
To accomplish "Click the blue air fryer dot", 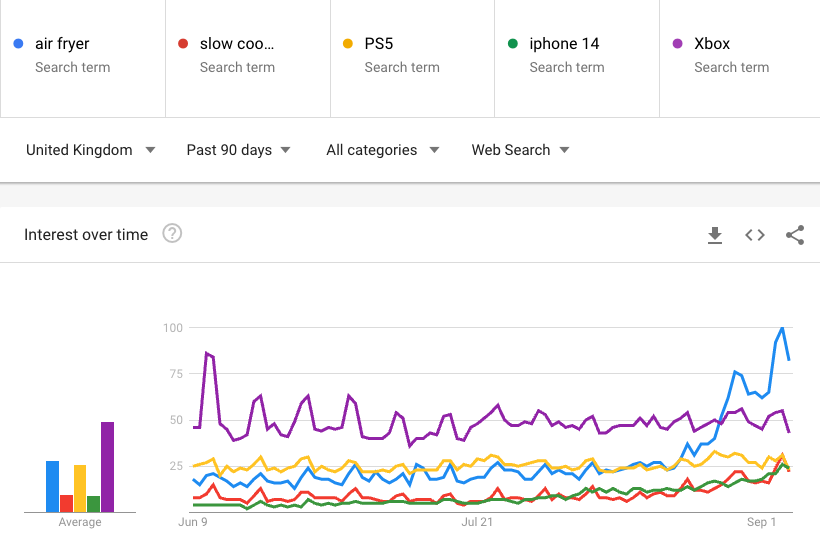I will click(18, 44).
